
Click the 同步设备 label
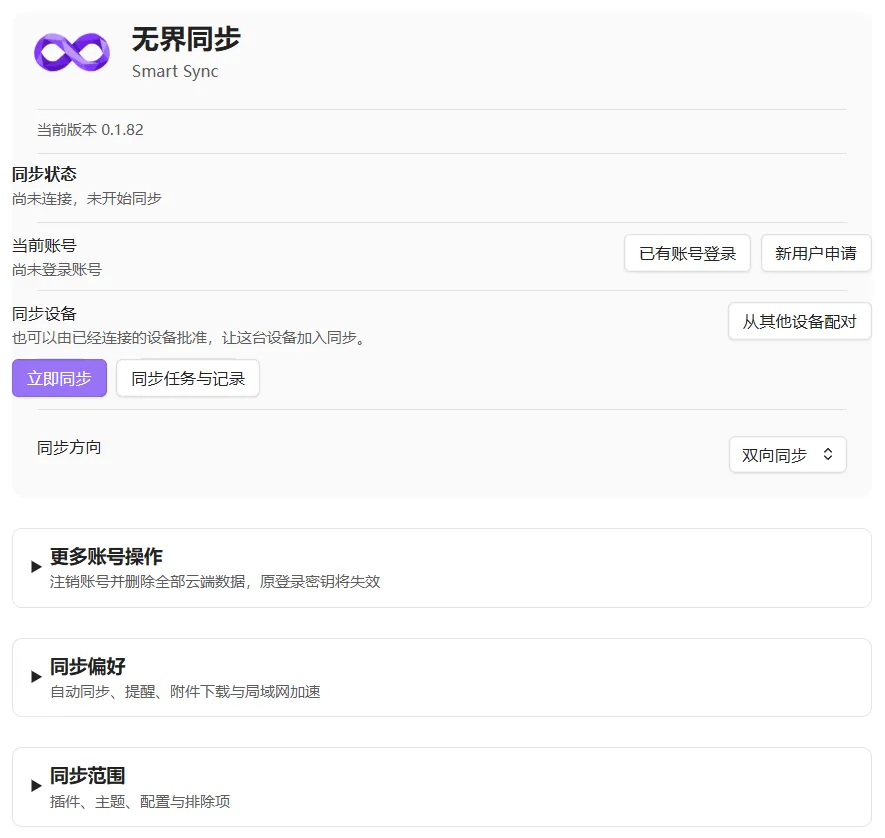point(45,314)
